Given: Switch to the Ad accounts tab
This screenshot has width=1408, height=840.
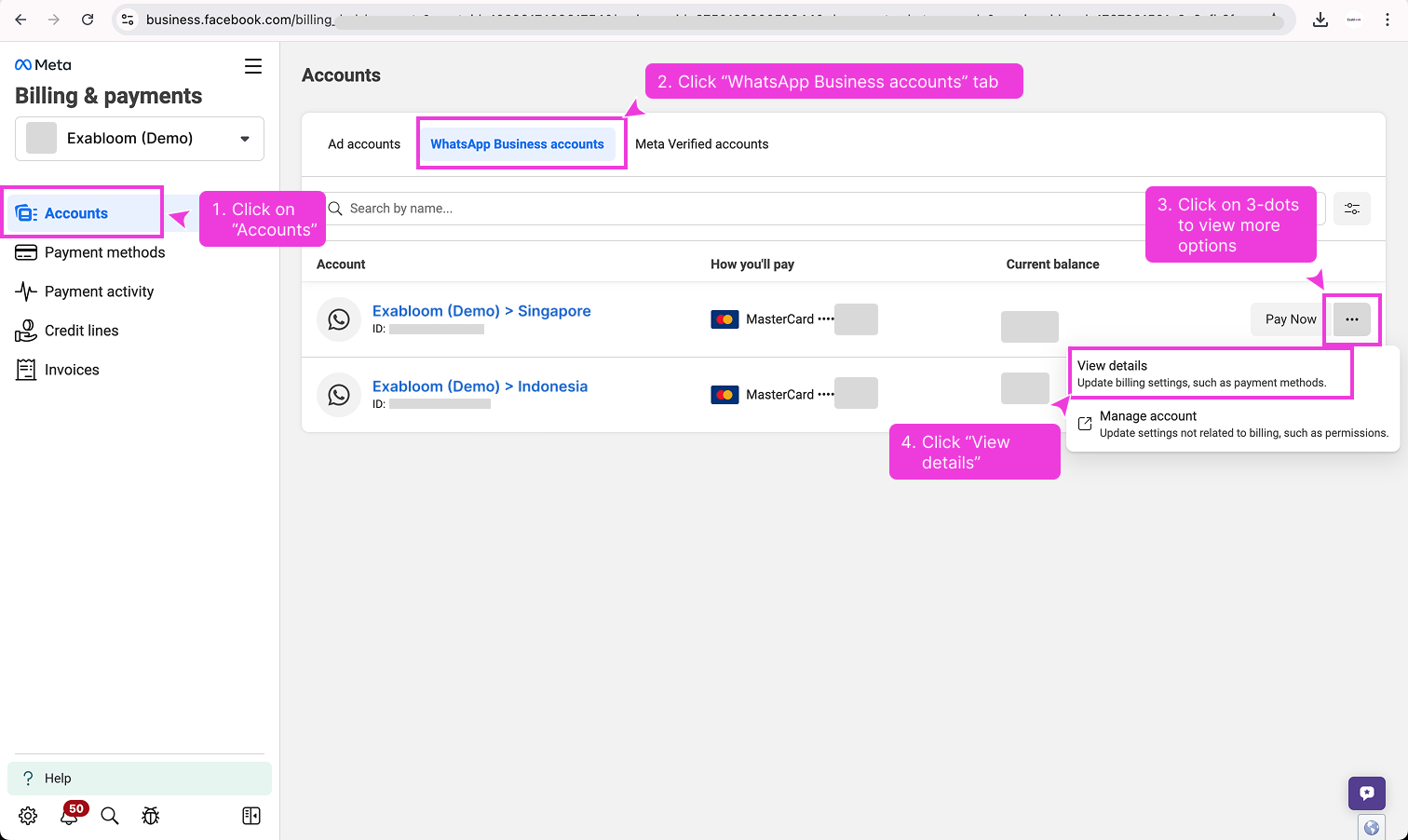Looking at the screenshot, I should 364,144.
